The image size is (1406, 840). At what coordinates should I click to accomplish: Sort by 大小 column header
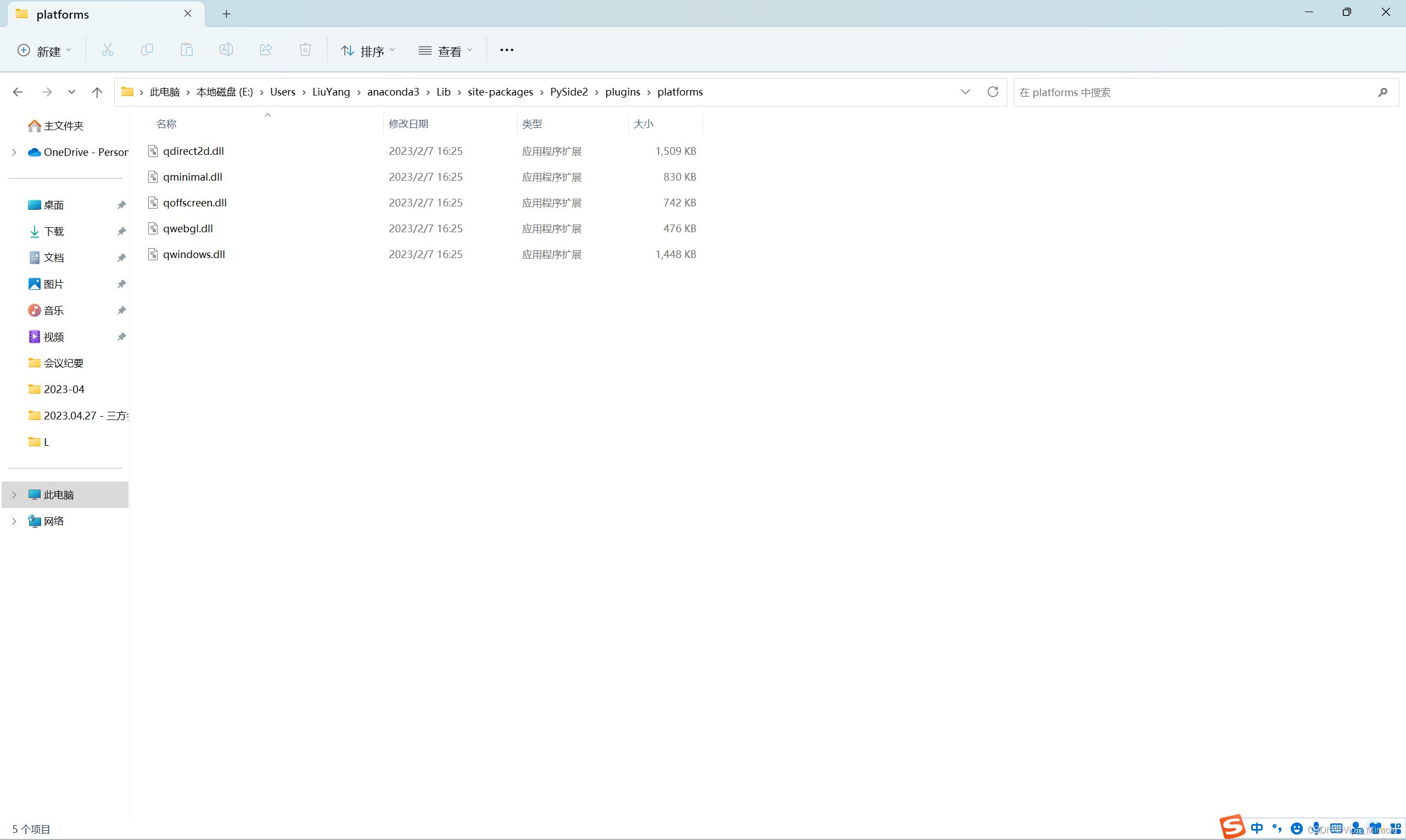[644, 124]
